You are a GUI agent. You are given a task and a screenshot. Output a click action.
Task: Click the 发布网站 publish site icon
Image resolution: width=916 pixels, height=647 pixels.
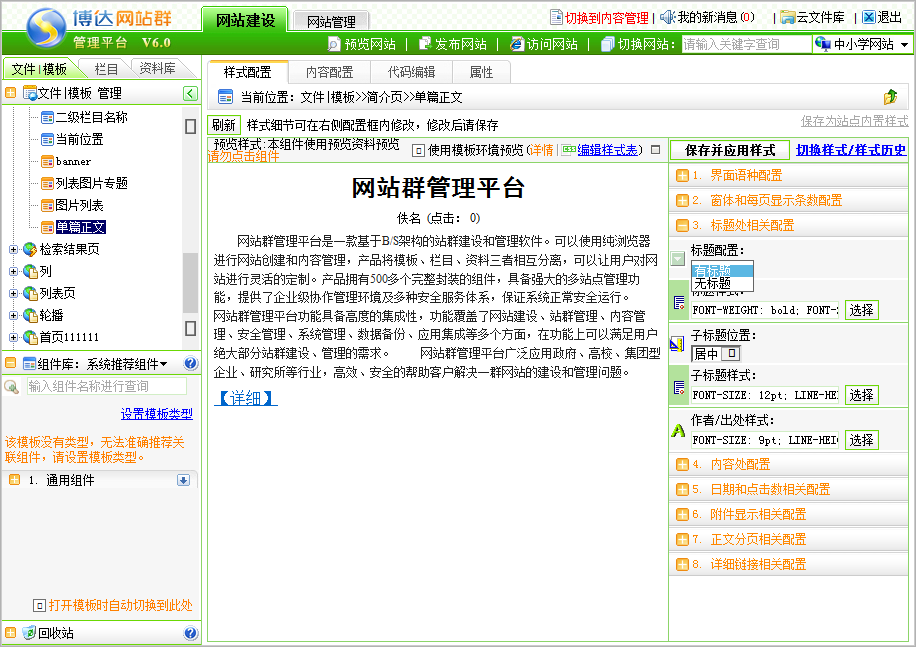click(426, 44)
